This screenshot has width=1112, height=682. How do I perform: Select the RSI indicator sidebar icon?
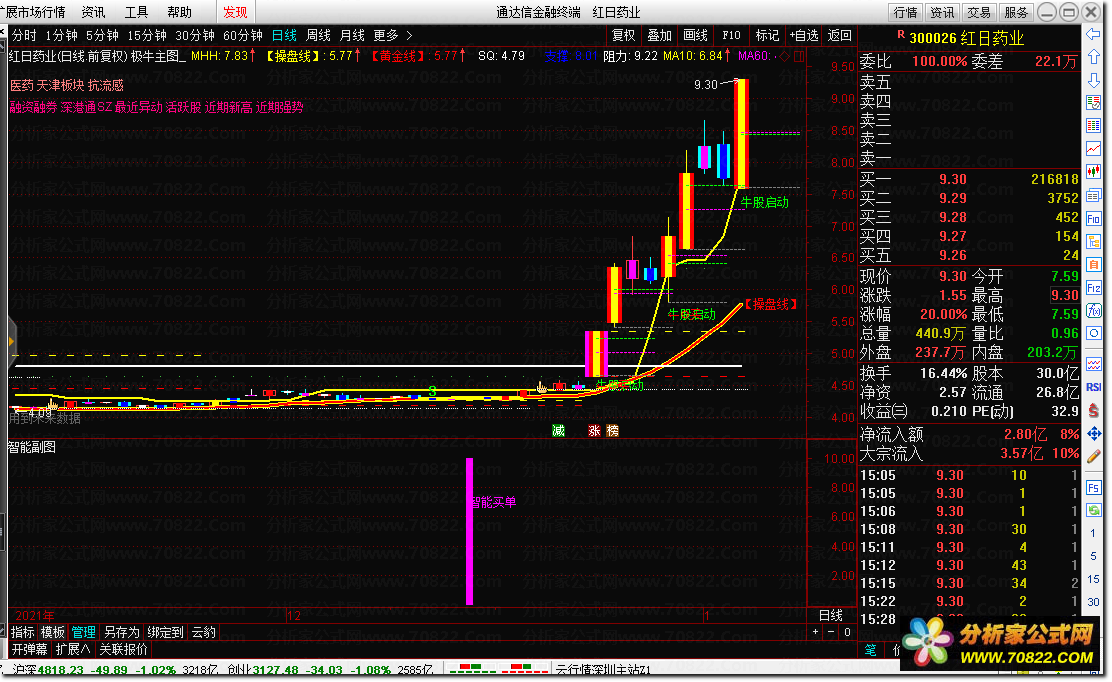1093,387
